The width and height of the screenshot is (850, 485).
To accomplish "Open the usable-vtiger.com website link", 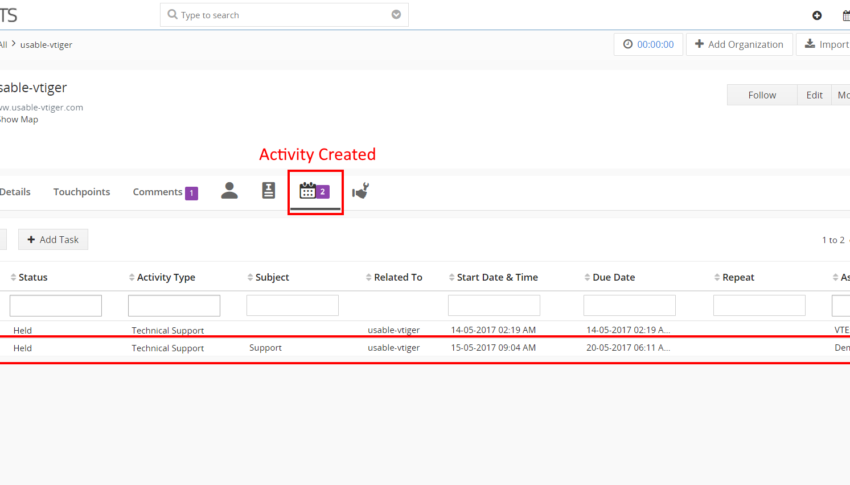I will click(x=42, y=107).
